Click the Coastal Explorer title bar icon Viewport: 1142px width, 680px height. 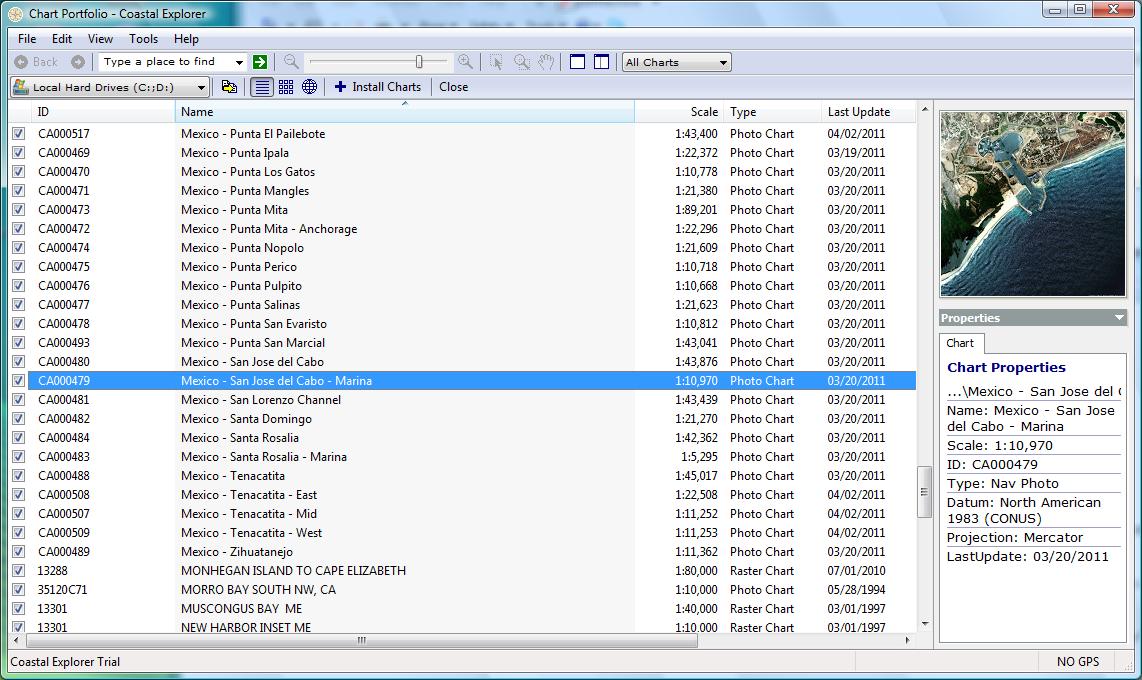tap(15, 14)
